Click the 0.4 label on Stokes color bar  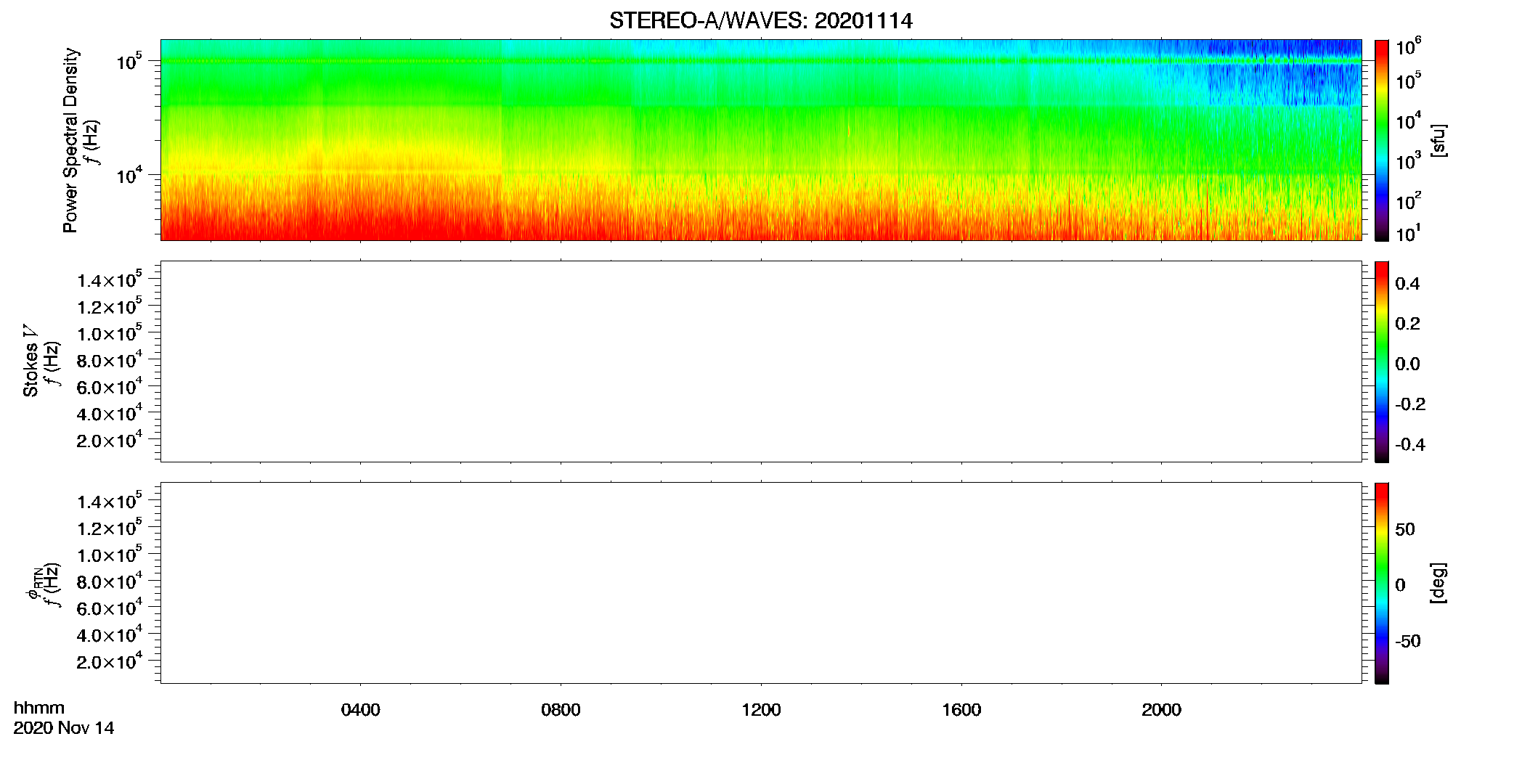(x=1407, y=284)
